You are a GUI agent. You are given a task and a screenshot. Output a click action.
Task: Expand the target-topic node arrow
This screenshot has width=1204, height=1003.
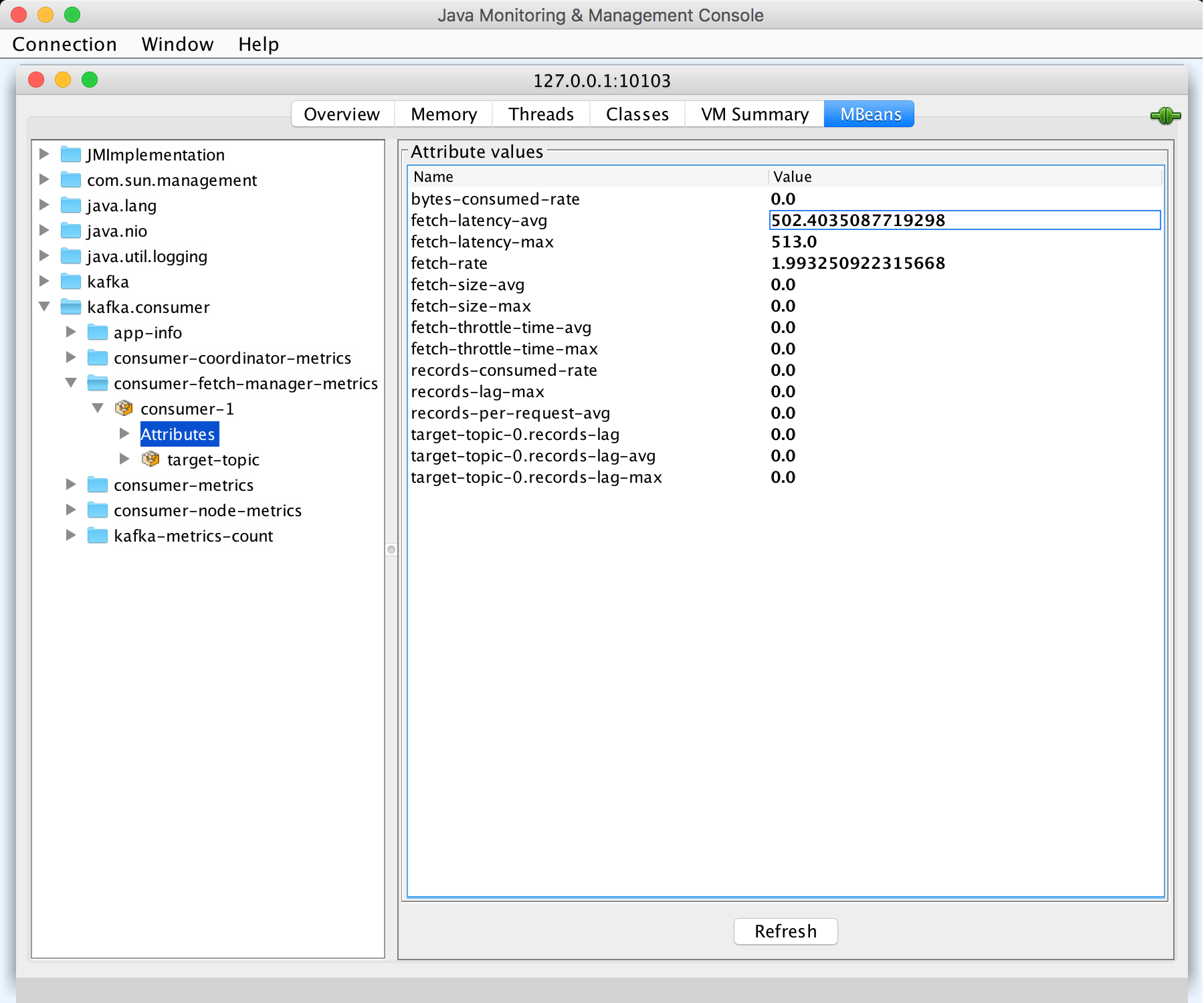coord(124,459)
